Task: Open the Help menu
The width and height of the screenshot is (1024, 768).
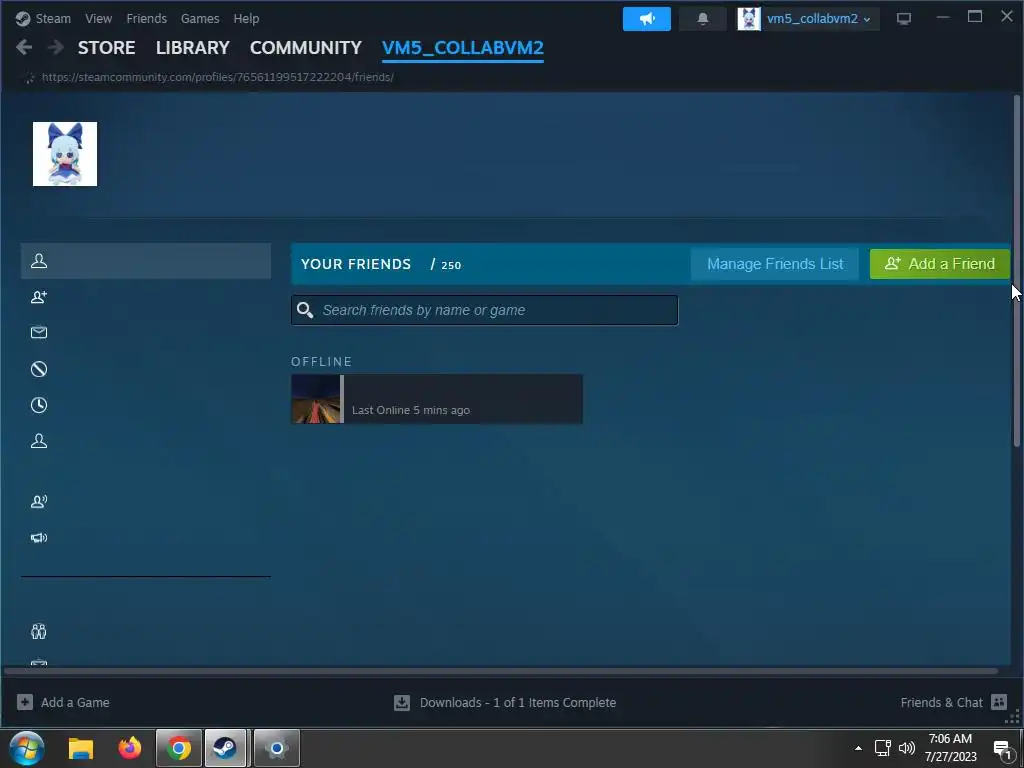Action: (x=246, y=18)
